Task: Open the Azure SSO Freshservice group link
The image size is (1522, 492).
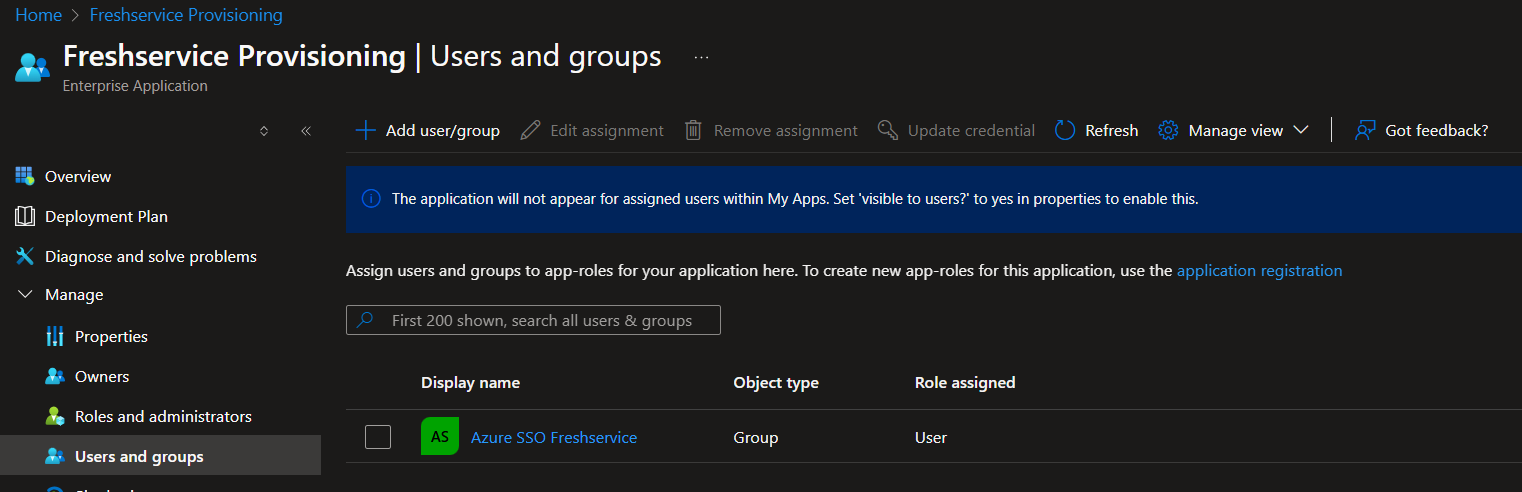Action: pyautogui.click(x=554, y=437)
